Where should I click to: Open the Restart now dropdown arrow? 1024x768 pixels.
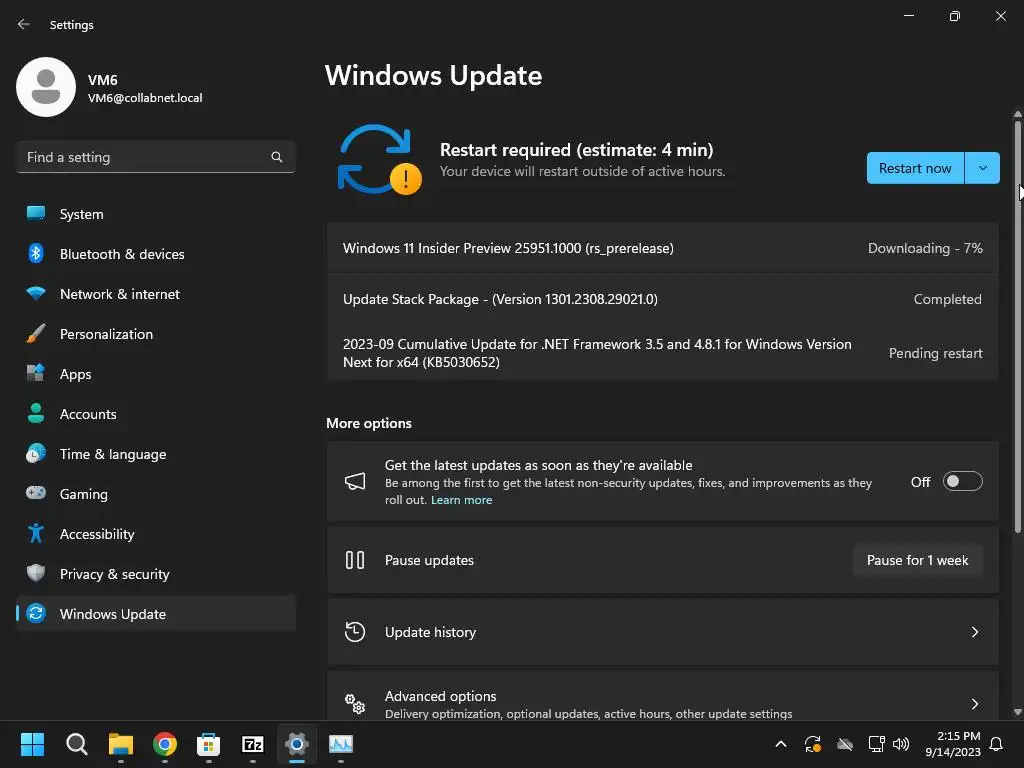[x=982, y=168]
